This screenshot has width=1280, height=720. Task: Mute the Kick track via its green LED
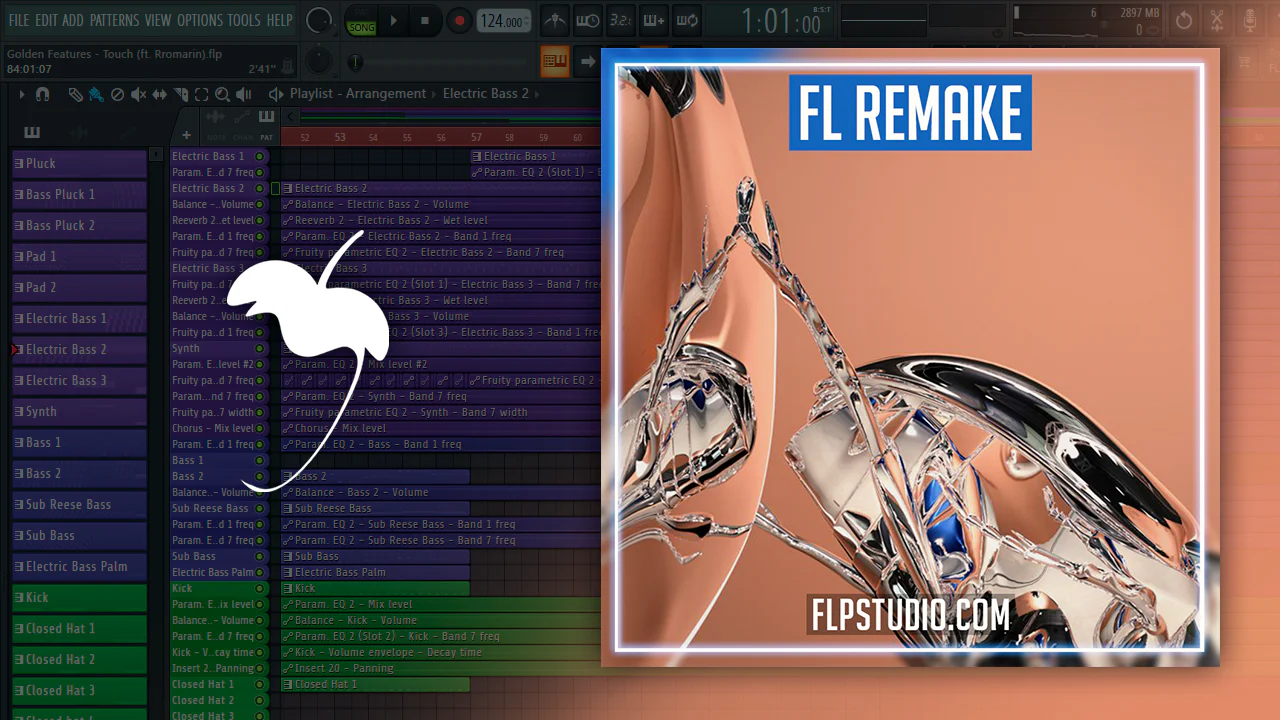(260, 589)
